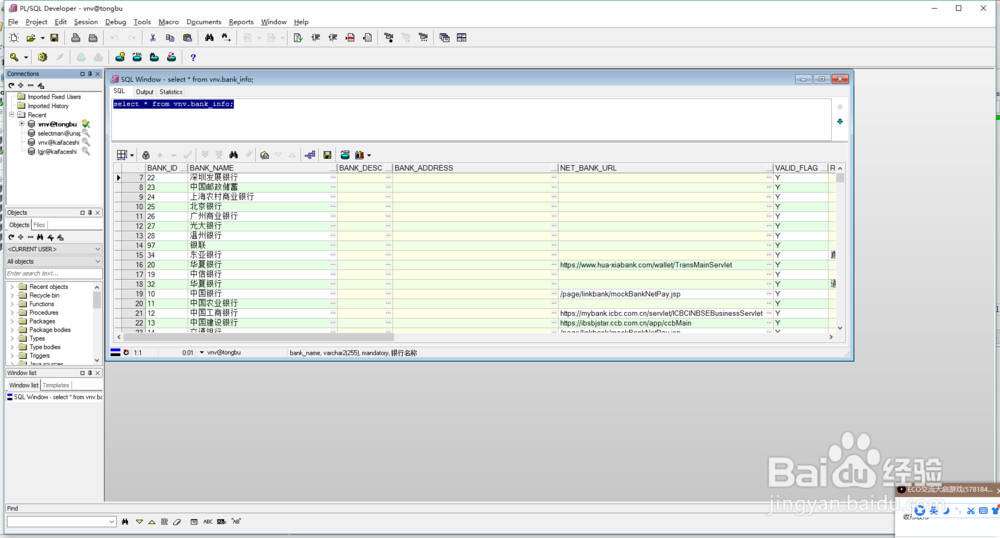Select SQL Window entry in Window list
This screenshot has width=1000, height=538.
point(55,397)
